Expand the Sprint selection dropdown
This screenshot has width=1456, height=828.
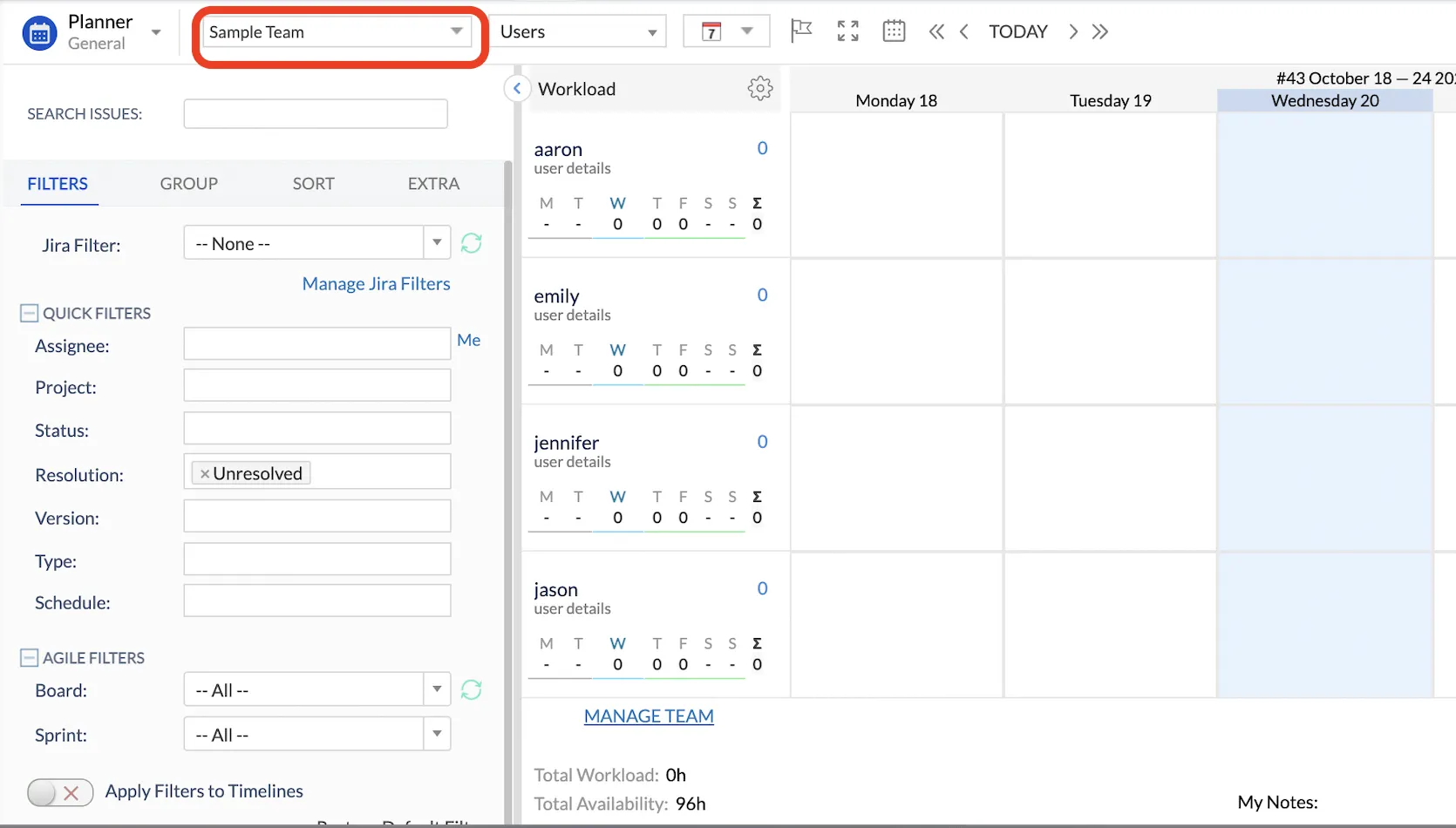point(437,734)
